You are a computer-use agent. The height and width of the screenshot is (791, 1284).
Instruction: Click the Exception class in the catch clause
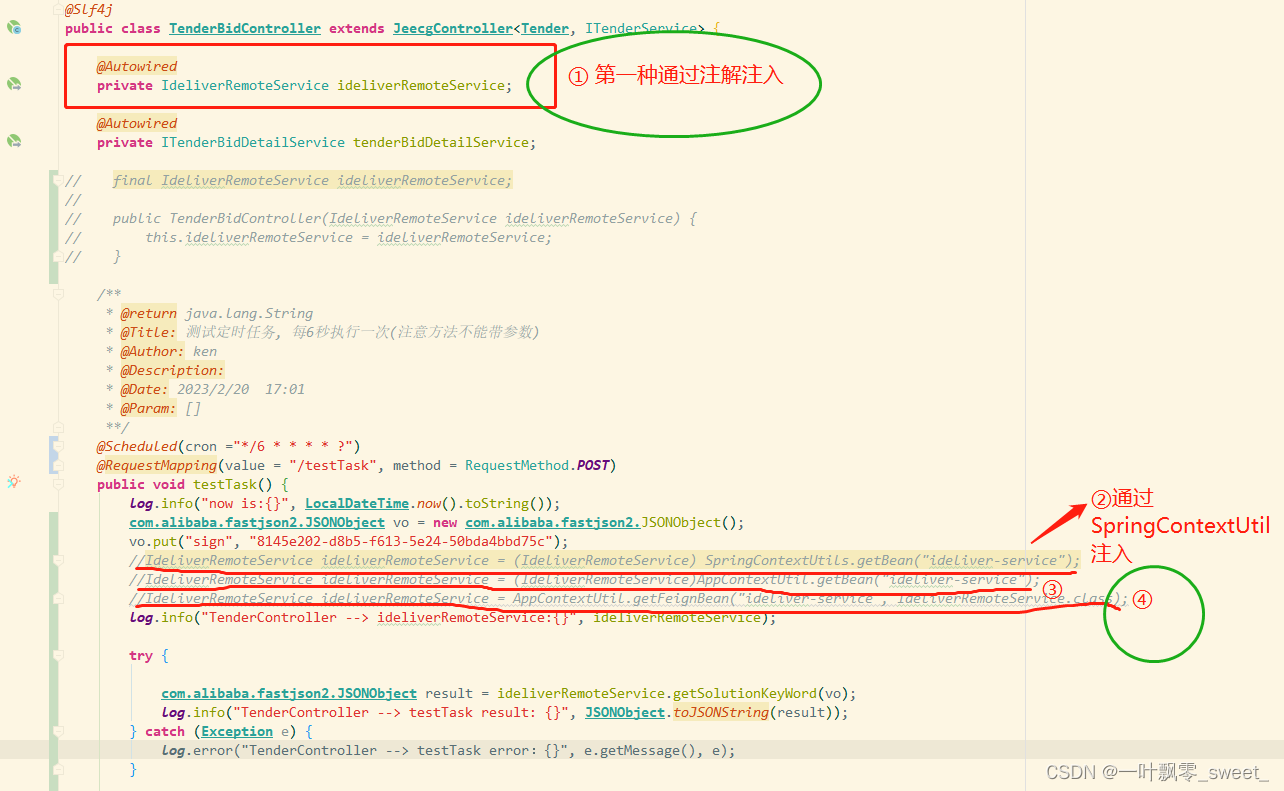coord(237,731)
